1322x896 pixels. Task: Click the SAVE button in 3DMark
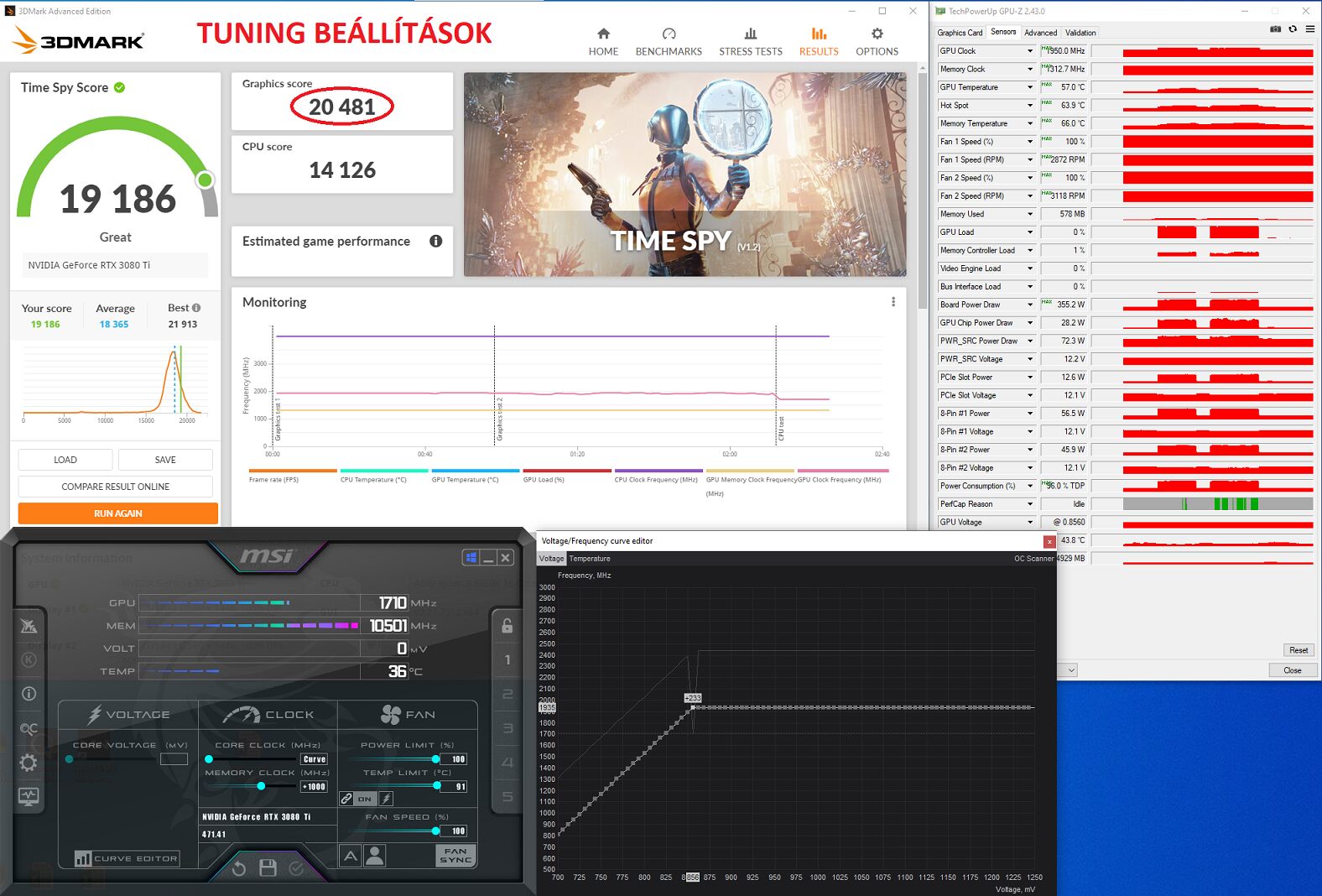click(x=165, y=460)
